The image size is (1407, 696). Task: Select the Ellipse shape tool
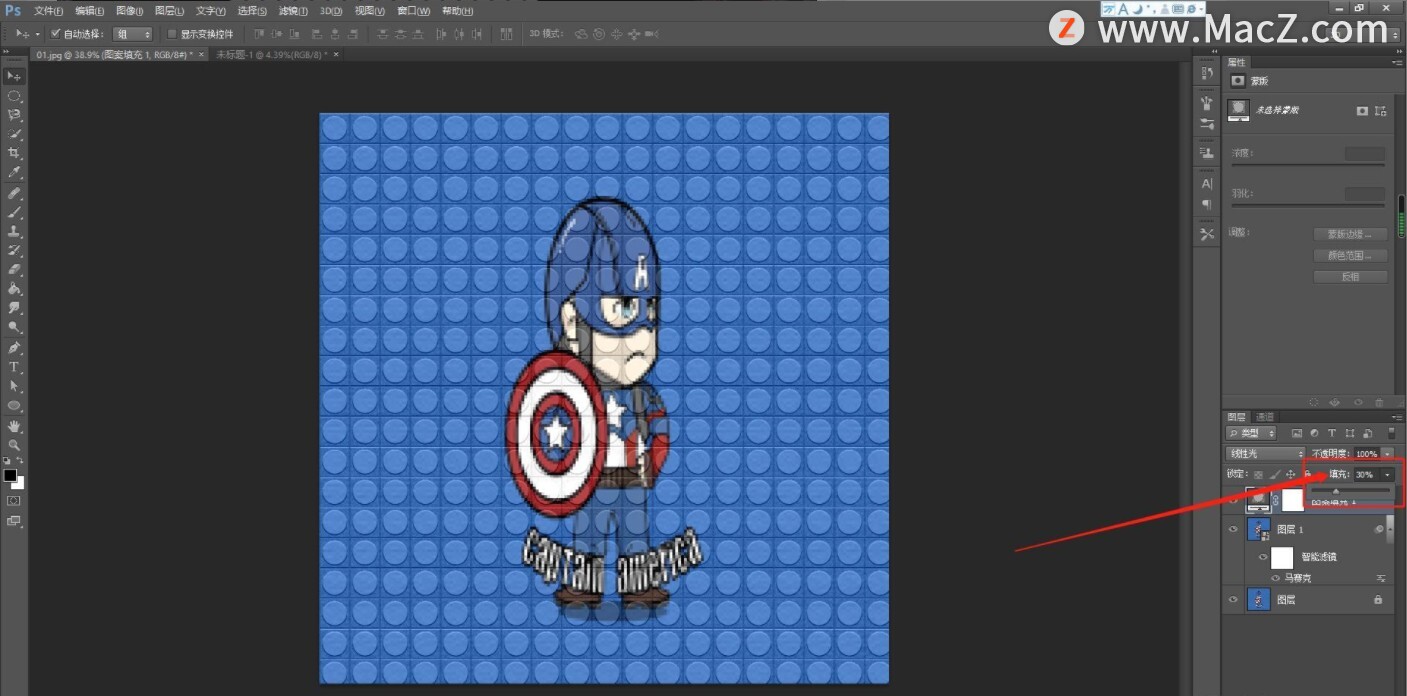click(x=14, y=406)
